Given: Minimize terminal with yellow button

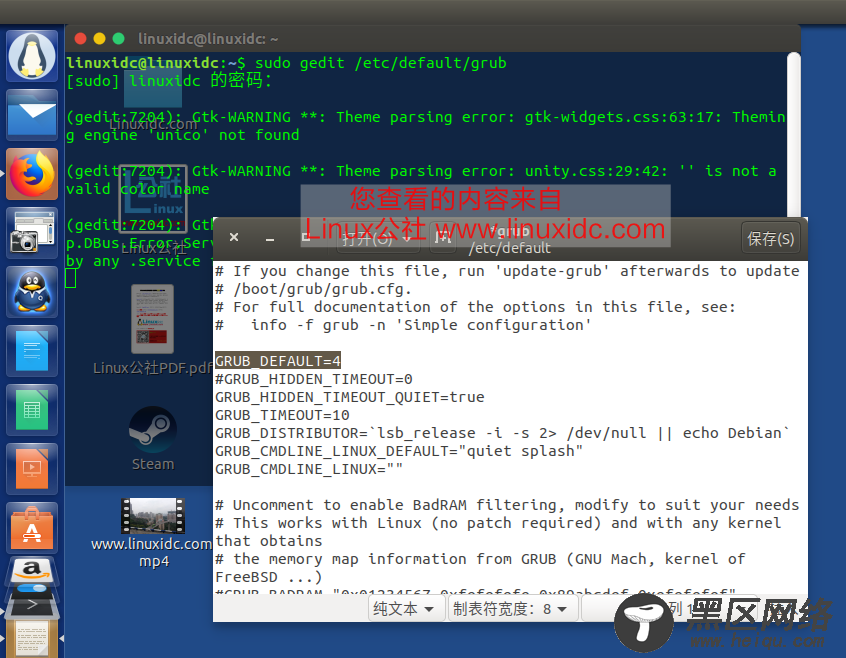Looking at the screenshot, I should 99,38.
